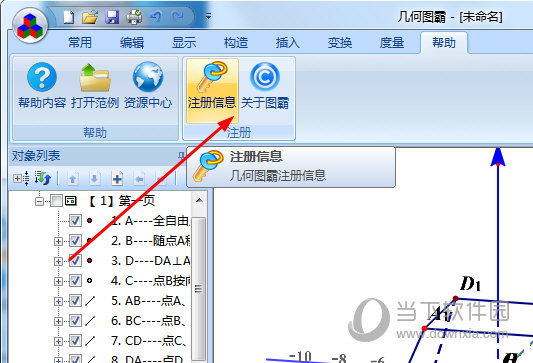Screen dimensions: 533x363
Task: Click expand-all tree icon in object list toolbar
Action: [x=21, y=178]
